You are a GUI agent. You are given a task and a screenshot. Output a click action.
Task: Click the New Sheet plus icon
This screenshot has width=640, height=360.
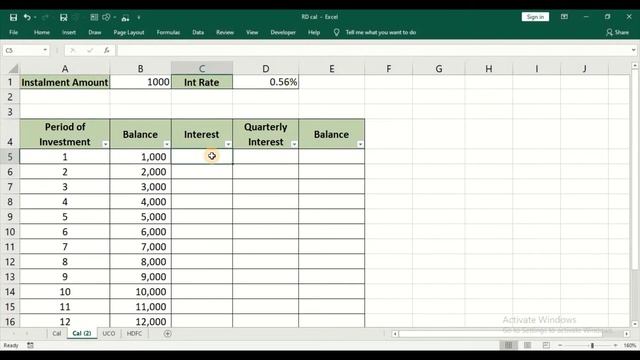pyautogui.click(x=167, y=333)
